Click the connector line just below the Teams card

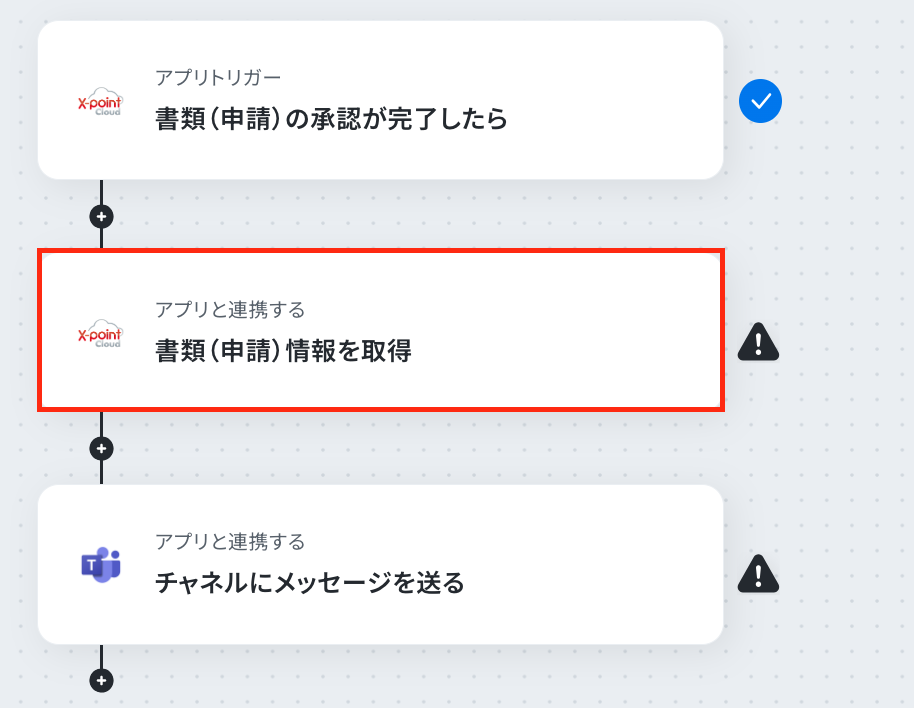[101, 656]
